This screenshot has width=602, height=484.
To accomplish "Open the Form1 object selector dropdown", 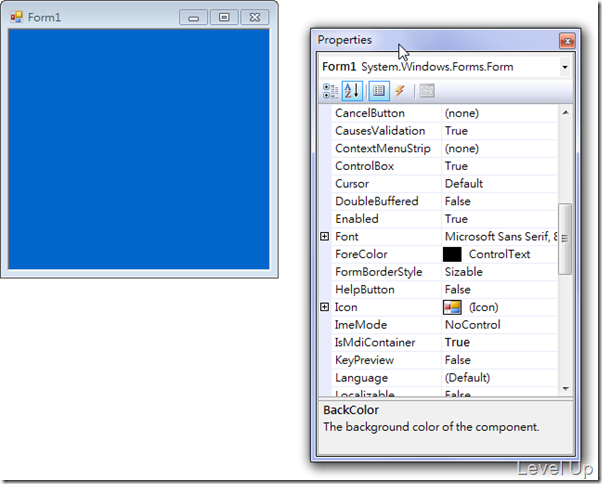I will 564,67.
